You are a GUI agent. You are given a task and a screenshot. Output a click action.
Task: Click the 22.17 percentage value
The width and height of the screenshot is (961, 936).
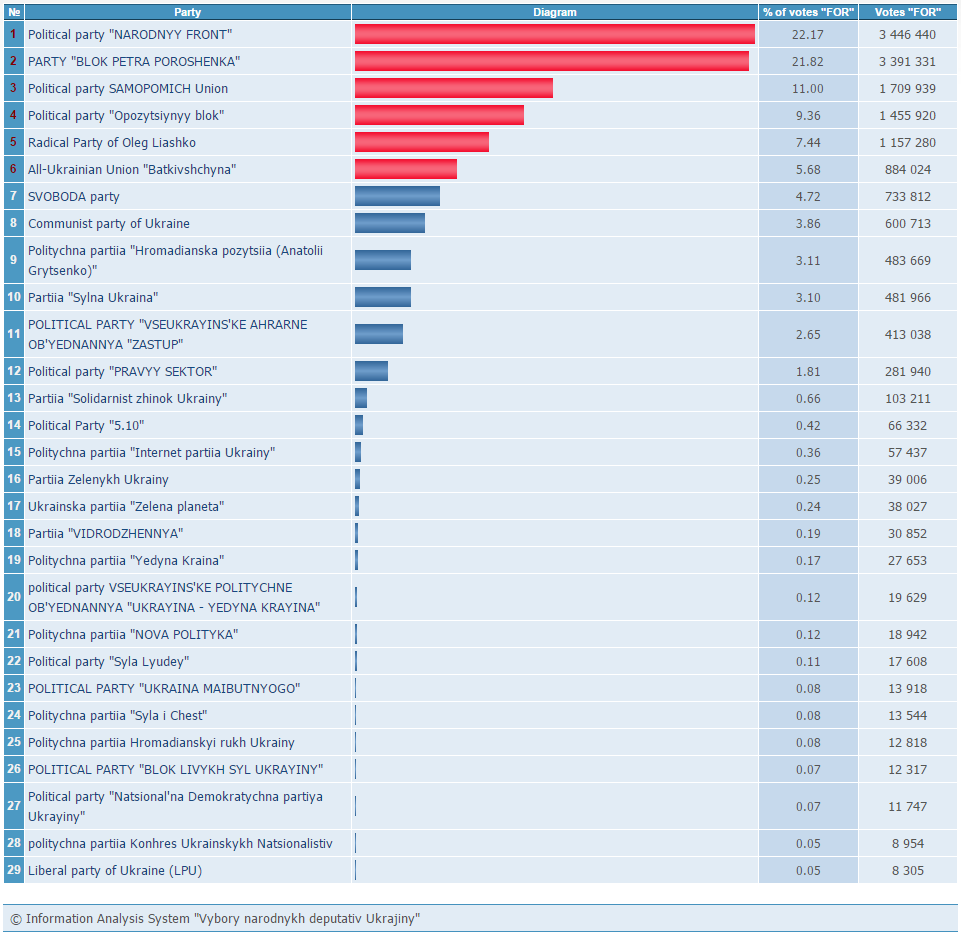coord(808,34)
